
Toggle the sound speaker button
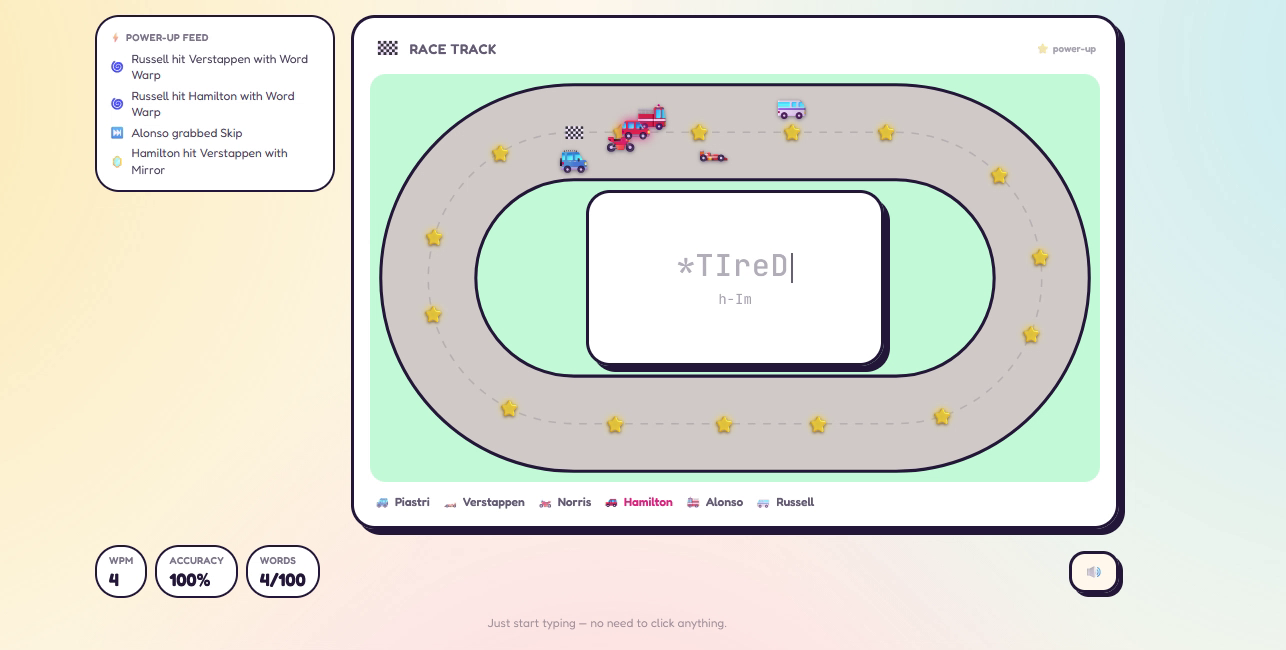coord(1094,572)
